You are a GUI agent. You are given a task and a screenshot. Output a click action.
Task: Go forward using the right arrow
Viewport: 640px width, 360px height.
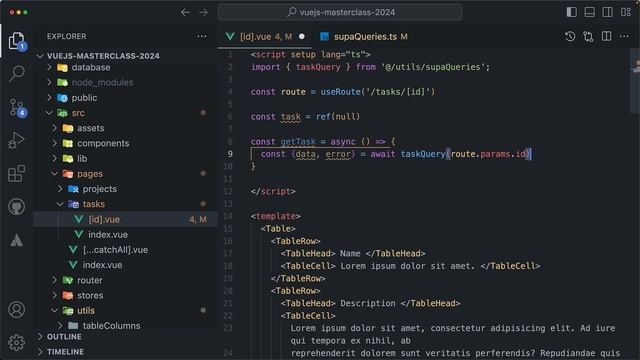click(203, 12)
